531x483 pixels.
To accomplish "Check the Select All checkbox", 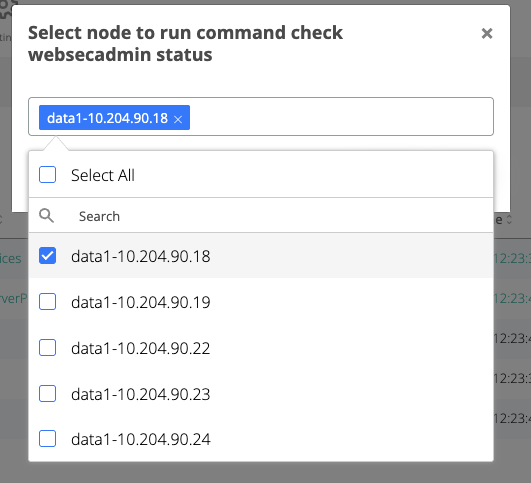I will (47, 175).
